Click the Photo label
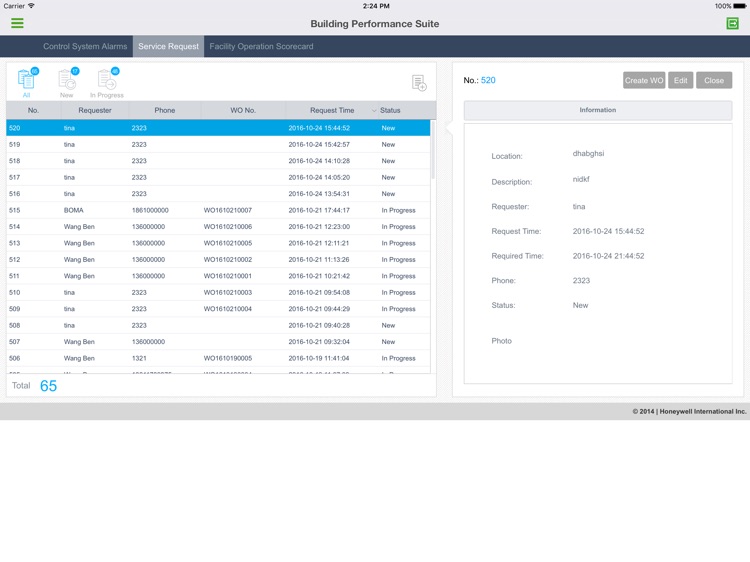750x562 pixels. (x=501, y=341)
